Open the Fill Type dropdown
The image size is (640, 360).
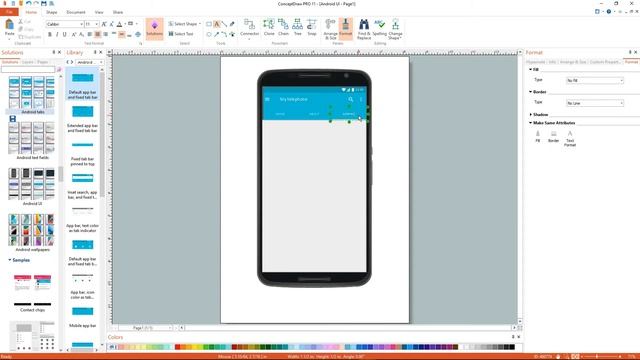click(x=595, y=80)
